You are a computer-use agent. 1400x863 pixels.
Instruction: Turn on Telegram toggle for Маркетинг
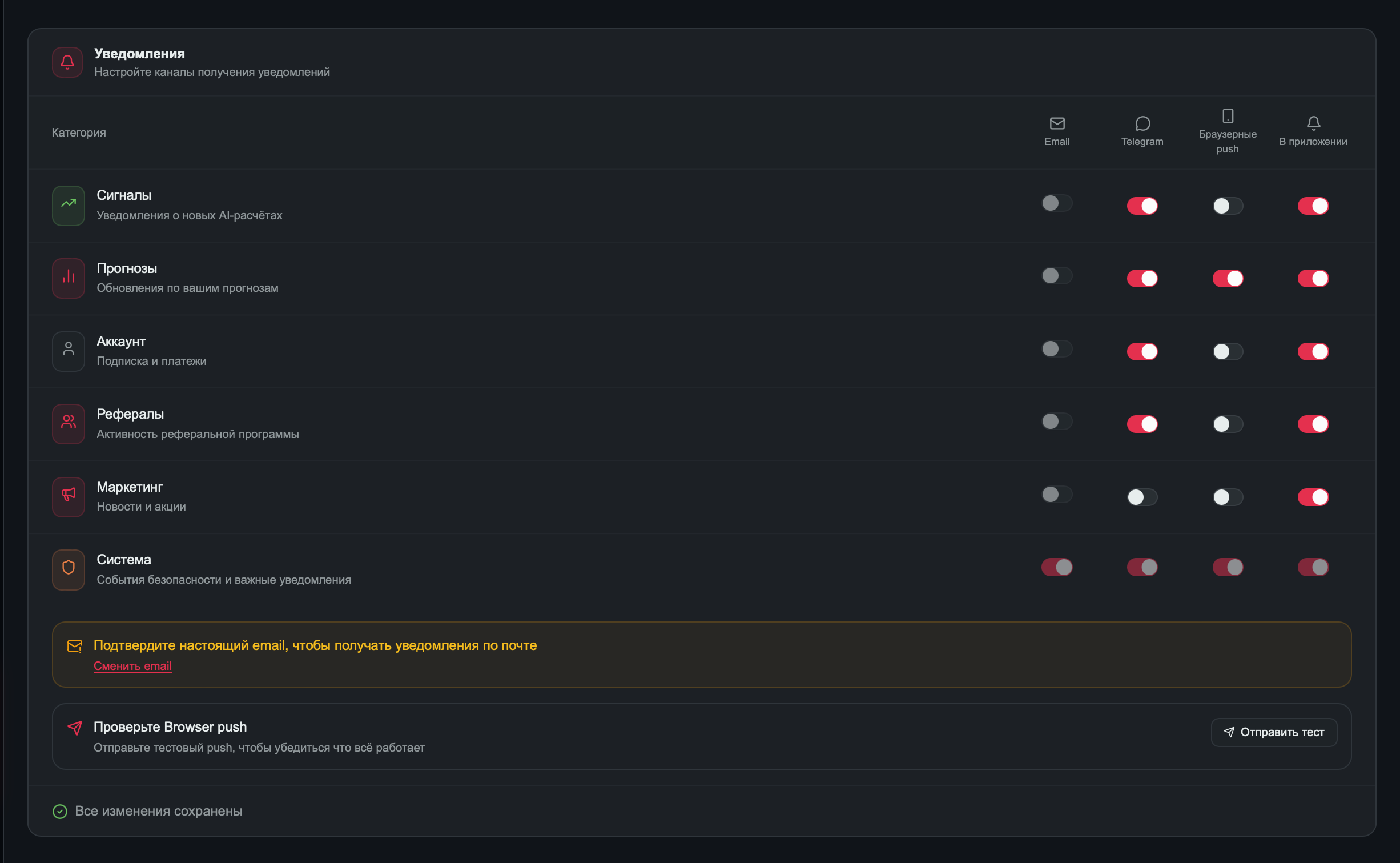[x=1142, y=497]
